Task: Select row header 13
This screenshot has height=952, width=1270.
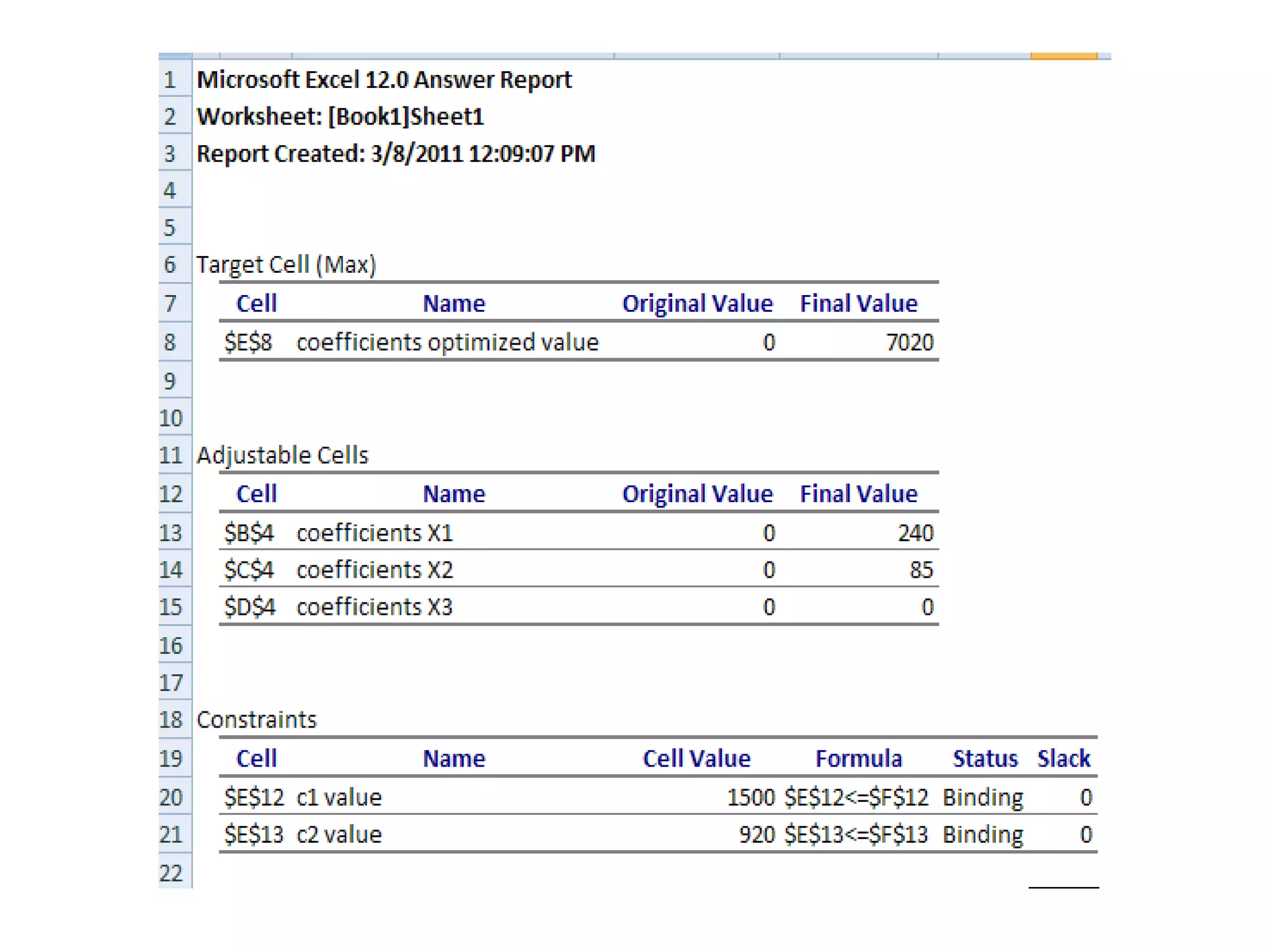Action: (173, 533)
